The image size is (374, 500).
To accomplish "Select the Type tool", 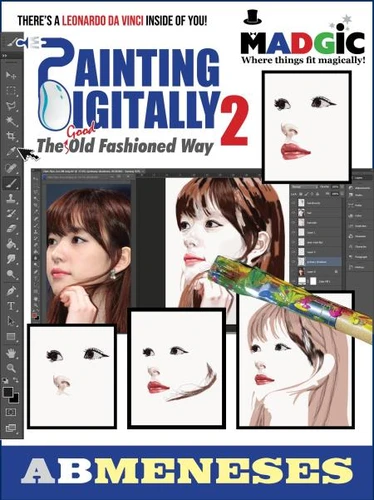I will pyautogui.click(x=11, y=306).
